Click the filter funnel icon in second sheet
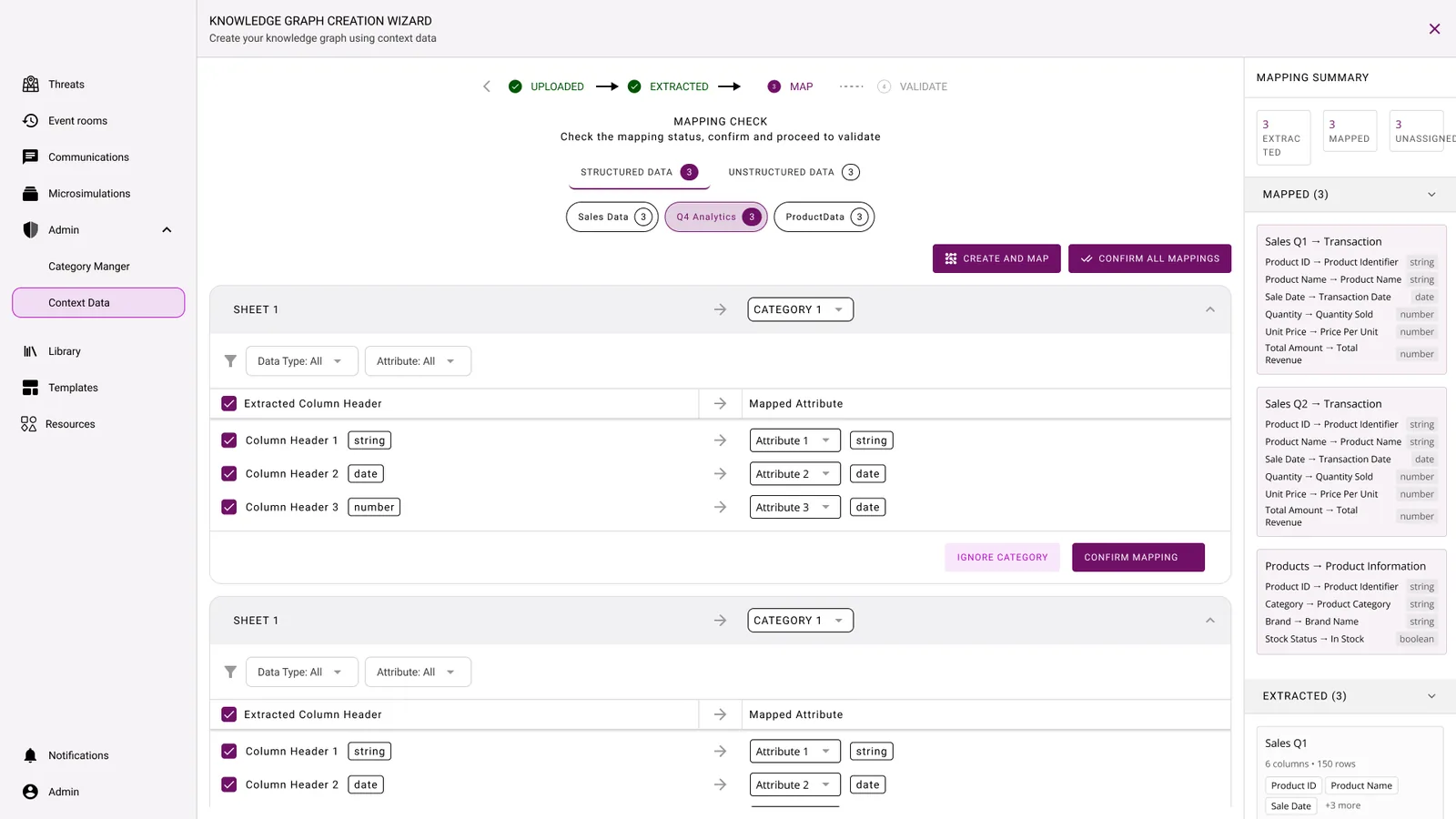Screen dimensions: 1456x819 230,672
